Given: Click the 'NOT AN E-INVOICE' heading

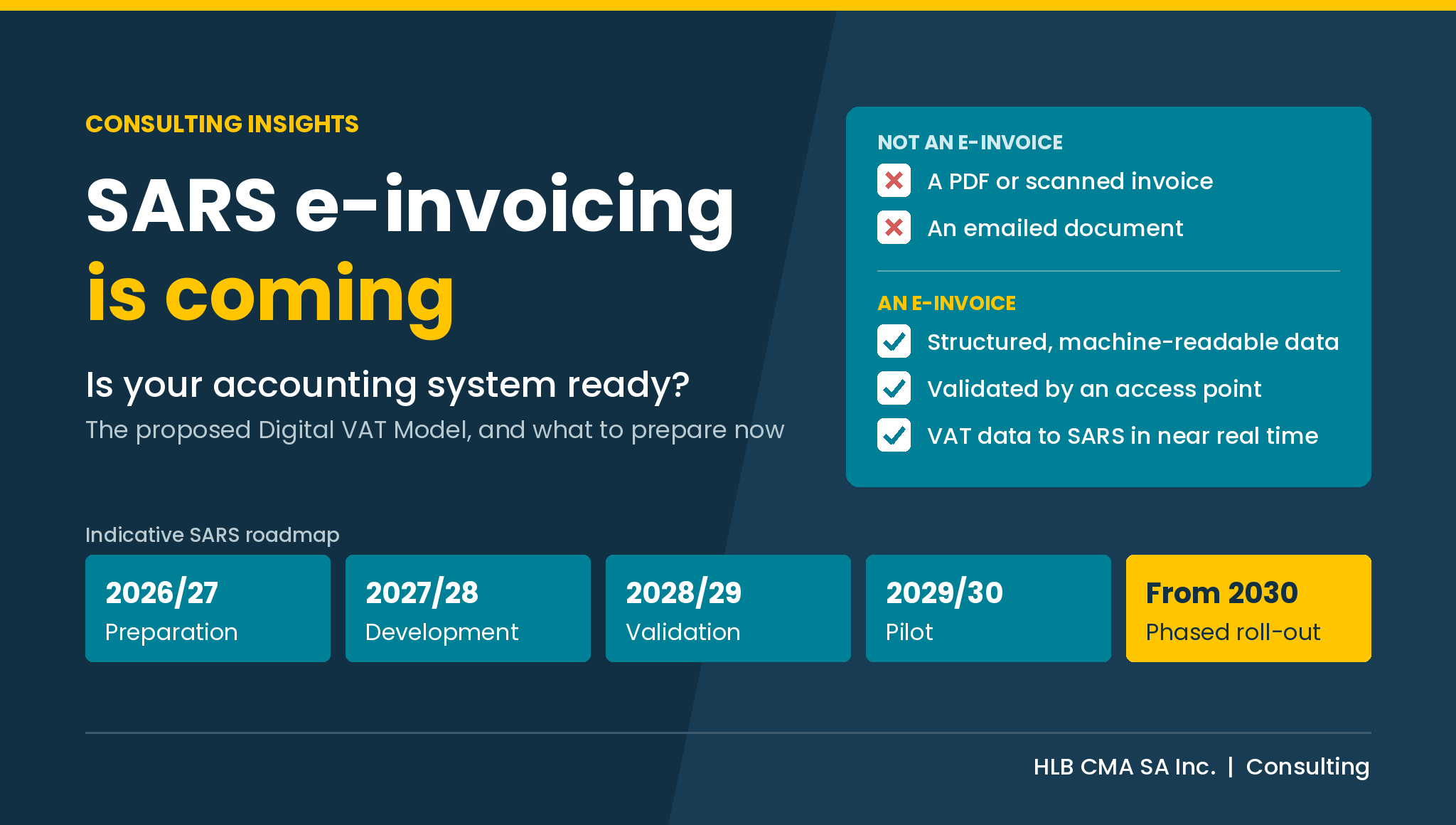Looking at the screenshot, I should point(970,142).
